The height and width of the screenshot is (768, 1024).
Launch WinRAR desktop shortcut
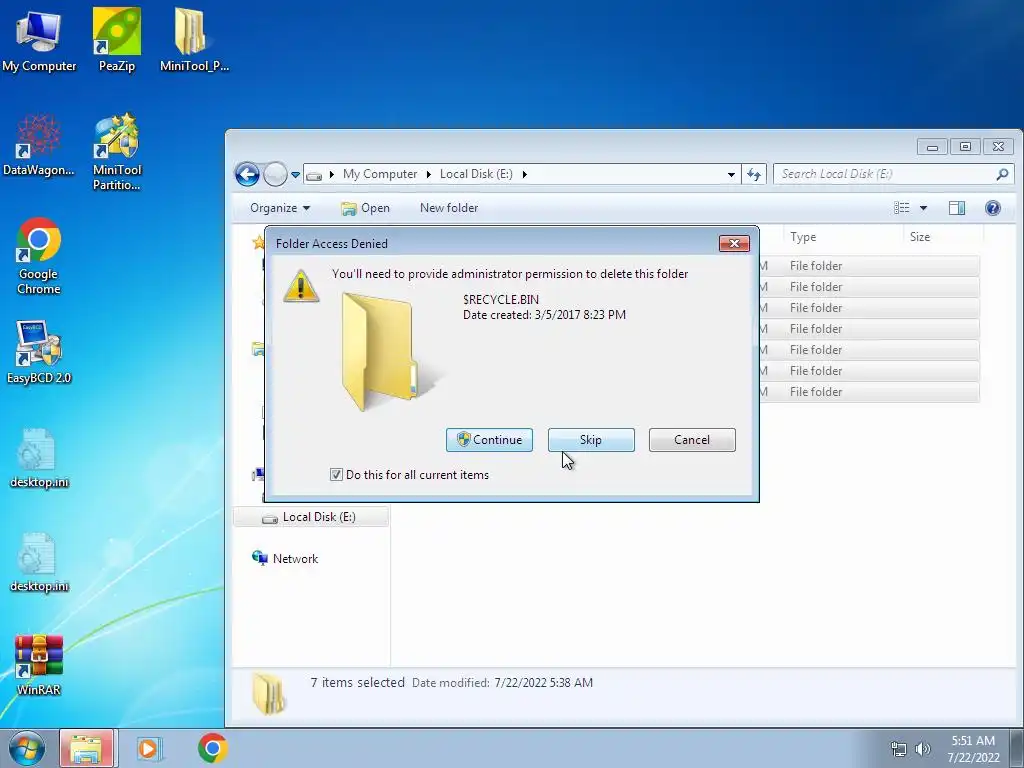(39, 665)
